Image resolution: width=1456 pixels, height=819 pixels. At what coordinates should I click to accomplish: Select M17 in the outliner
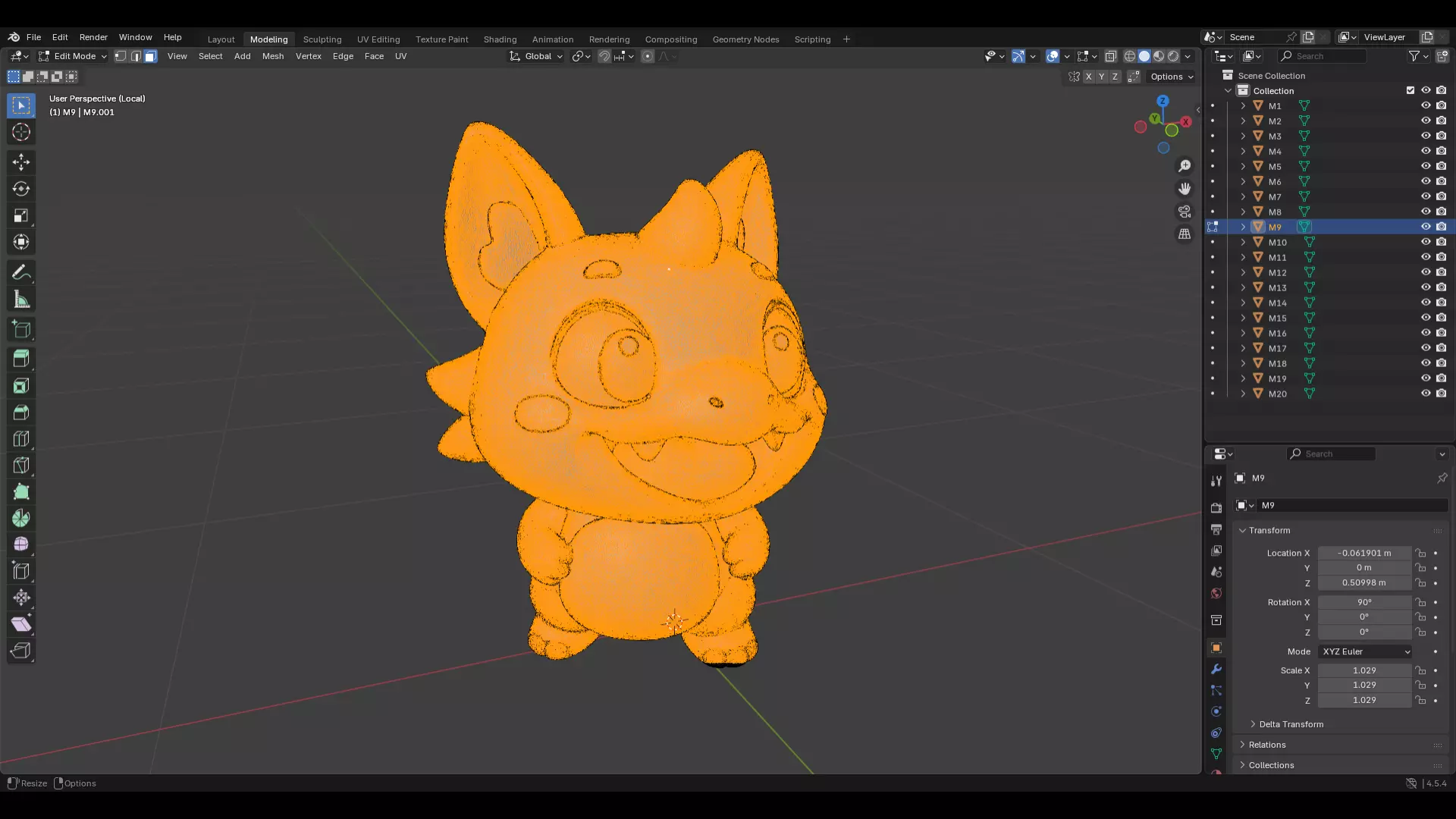(x=1277, y=348)
